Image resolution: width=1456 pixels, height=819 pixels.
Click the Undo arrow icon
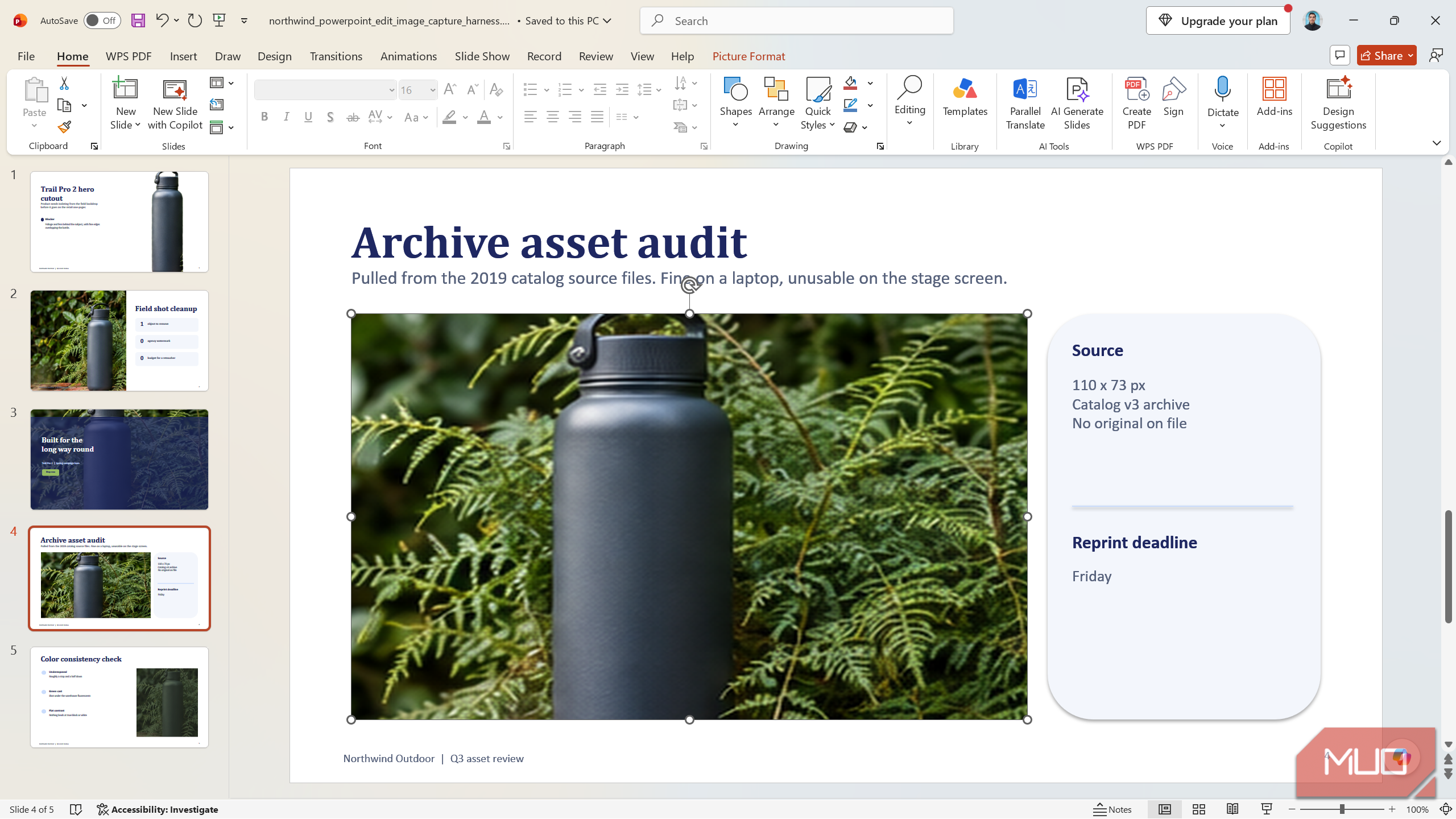[162, 20]
